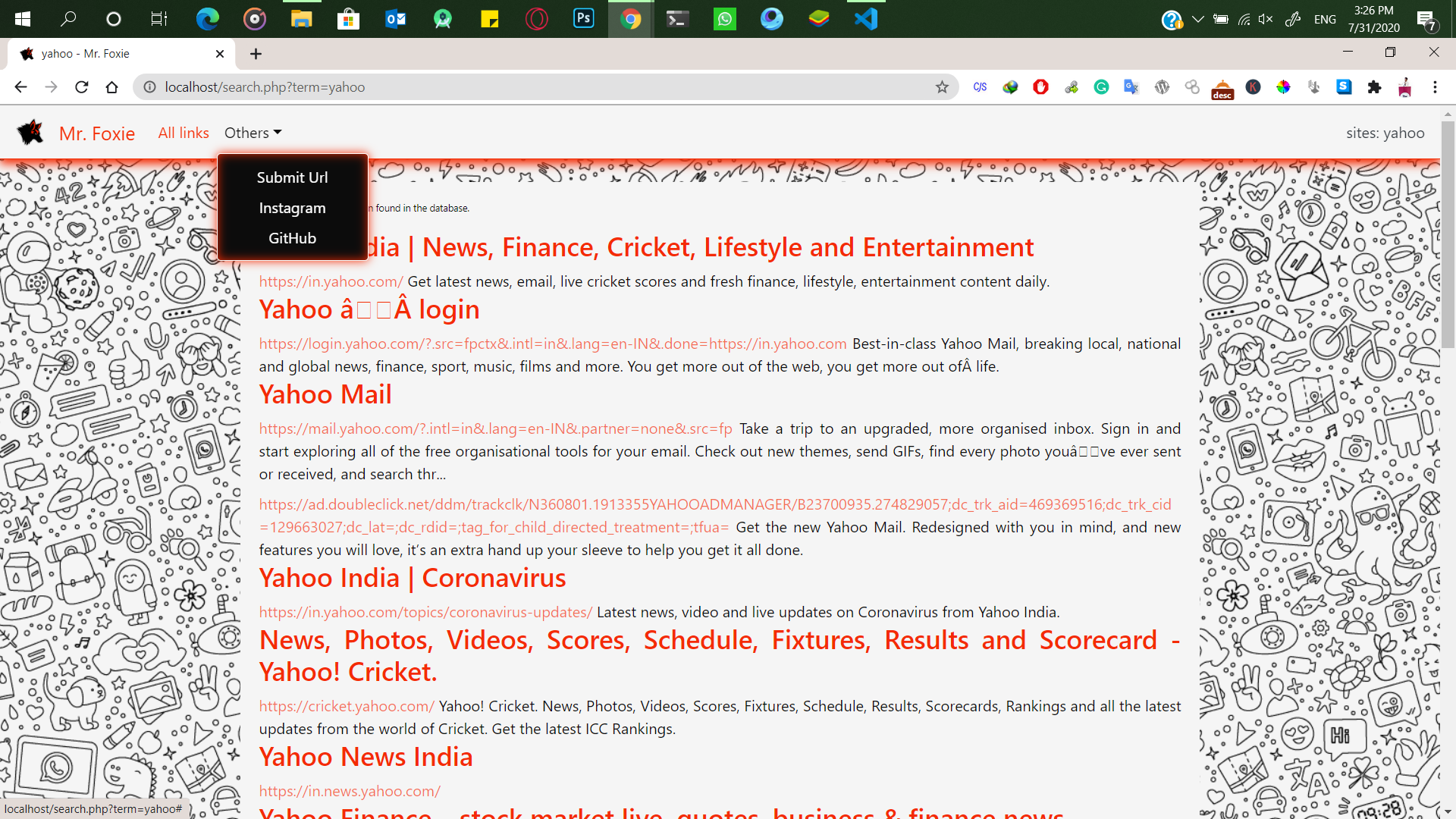The image size is (1456, 819).
Task: Click the page vertical scrollbar thumb
Action: [x=1448, y=235]
